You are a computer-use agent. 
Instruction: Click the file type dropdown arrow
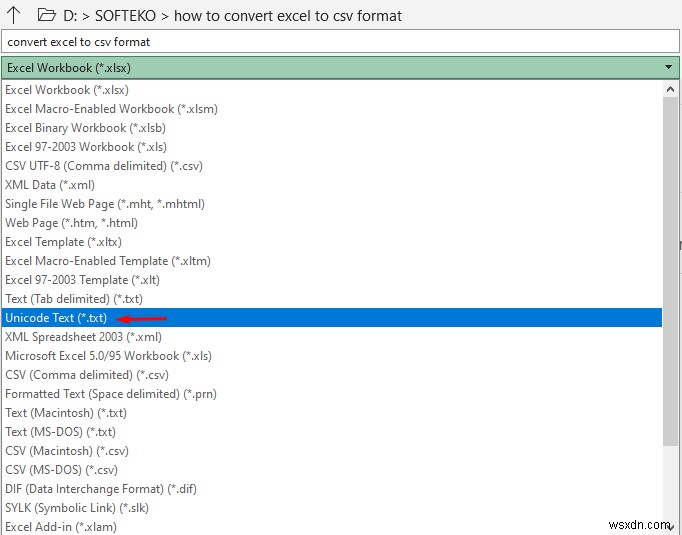(669, 67)
